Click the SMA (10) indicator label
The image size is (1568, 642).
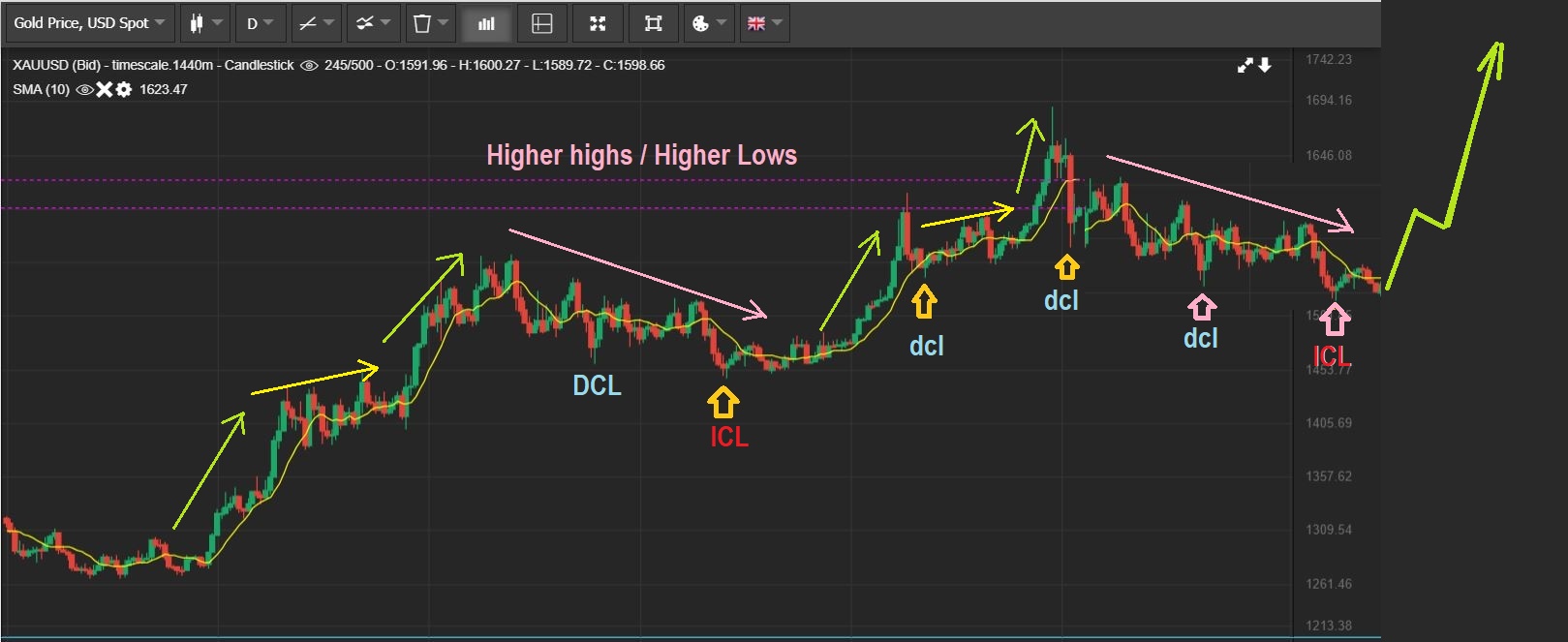point(41,89)
